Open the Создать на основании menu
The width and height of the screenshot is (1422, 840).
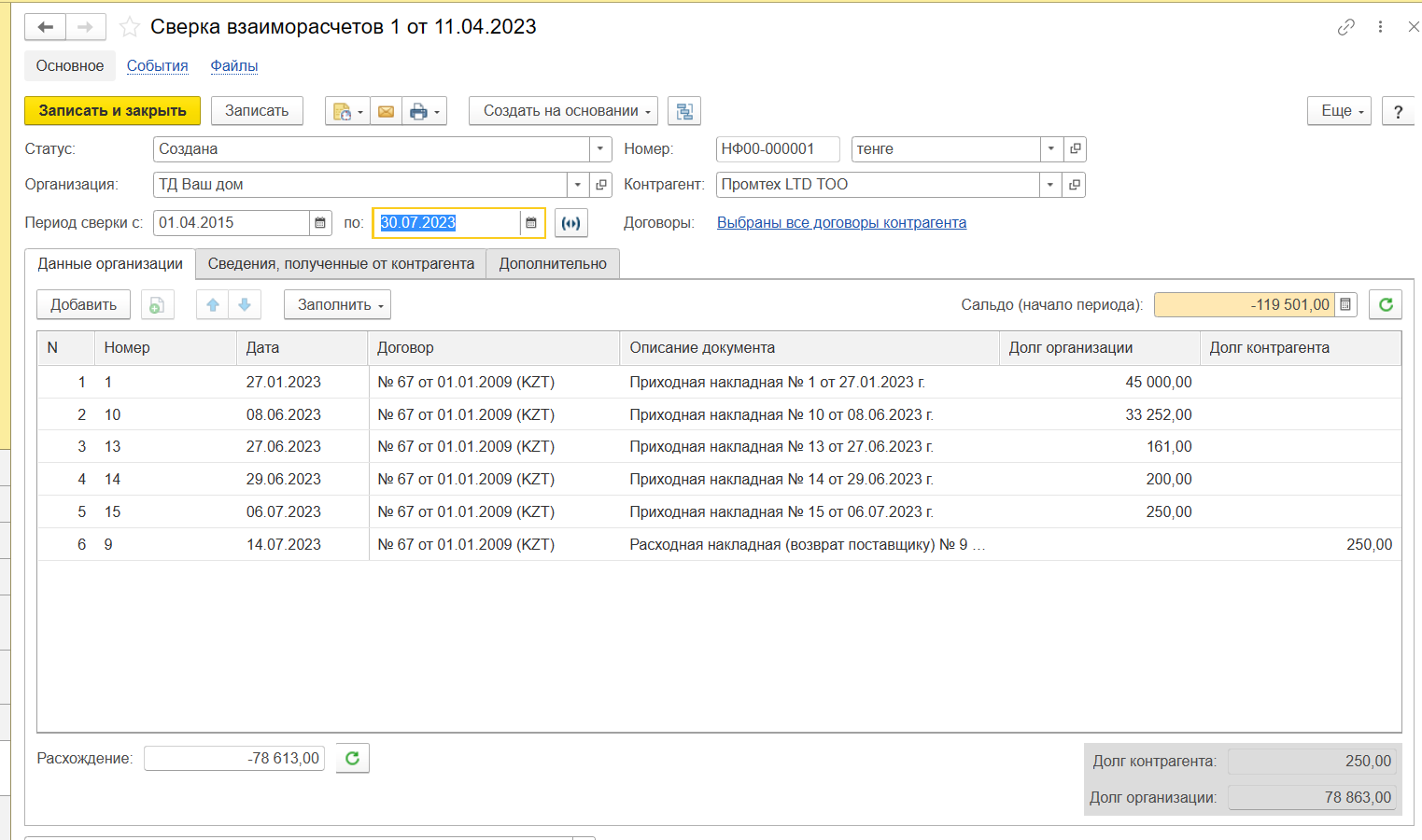pos(563,111)
